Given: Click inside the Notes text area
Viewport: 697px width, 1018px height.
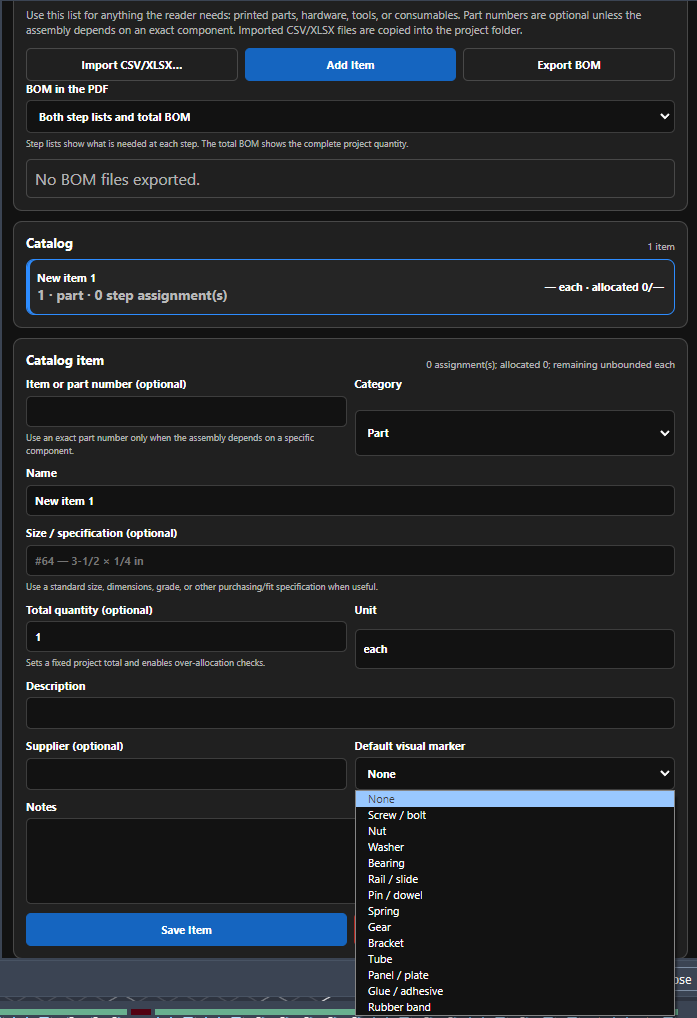Looking at the screenshot, I should 190,861.
